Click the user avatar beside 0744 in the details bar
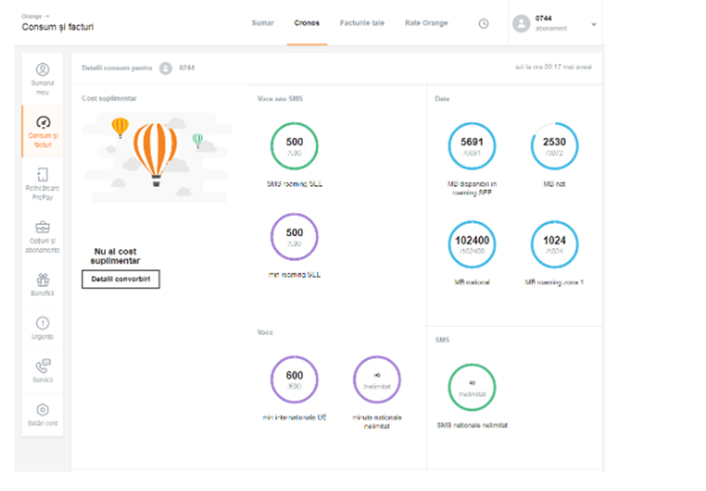The width and height of the screenshot is (706, 491). coord(165,68)
